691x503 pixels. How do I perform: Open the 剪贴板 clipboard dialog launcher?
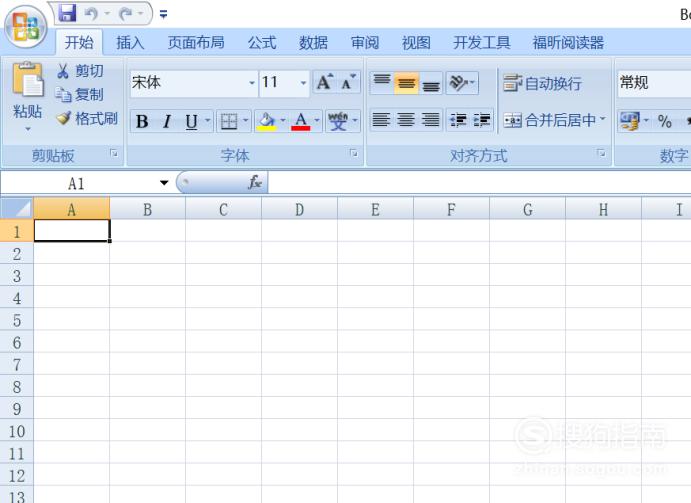(x=114, y=153)
